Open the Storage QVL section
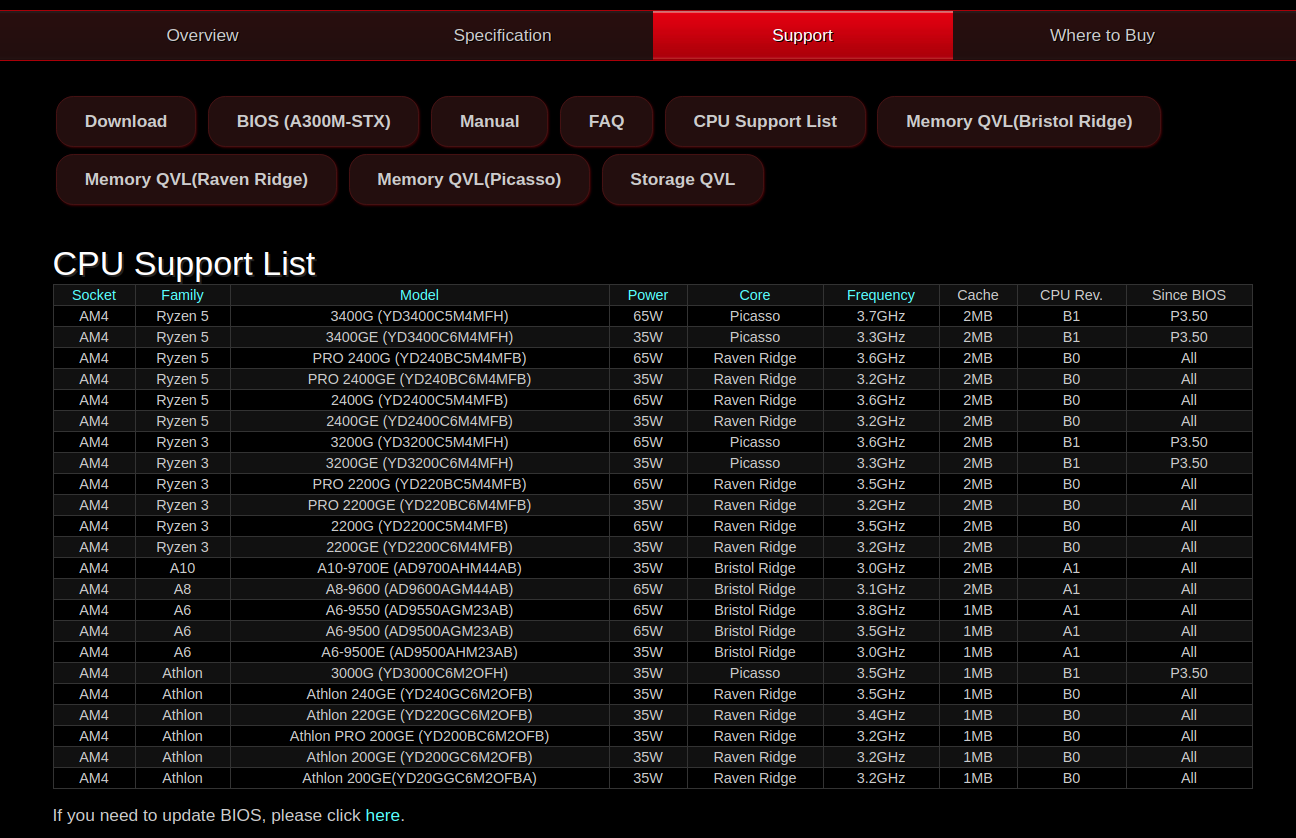This screenshot has height=838, width=1296. (x=682, y=179)
